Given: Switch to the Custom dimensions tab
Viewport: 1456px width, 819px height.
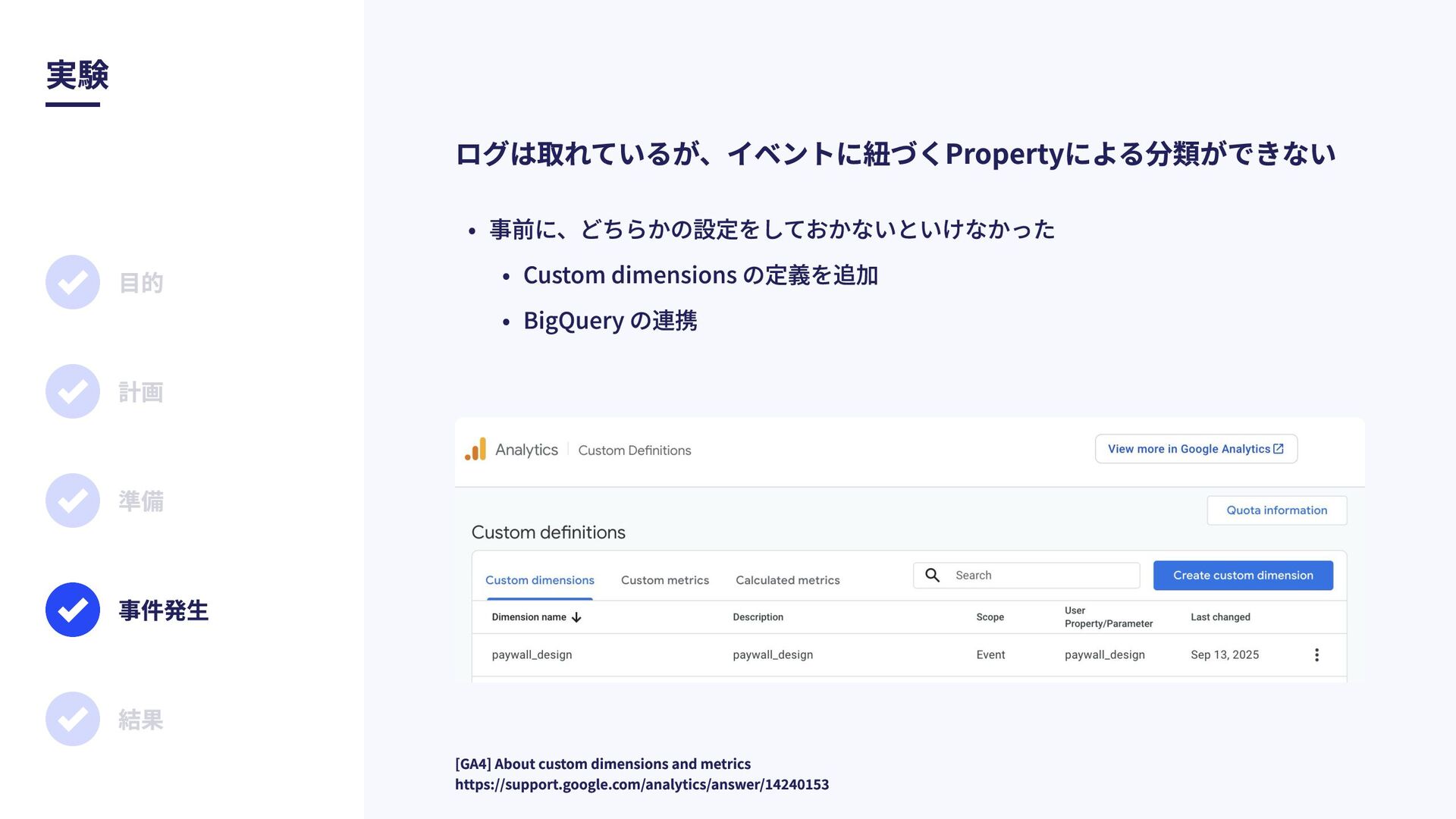Looking at the screenshot, I should click(x=540, y=580).
